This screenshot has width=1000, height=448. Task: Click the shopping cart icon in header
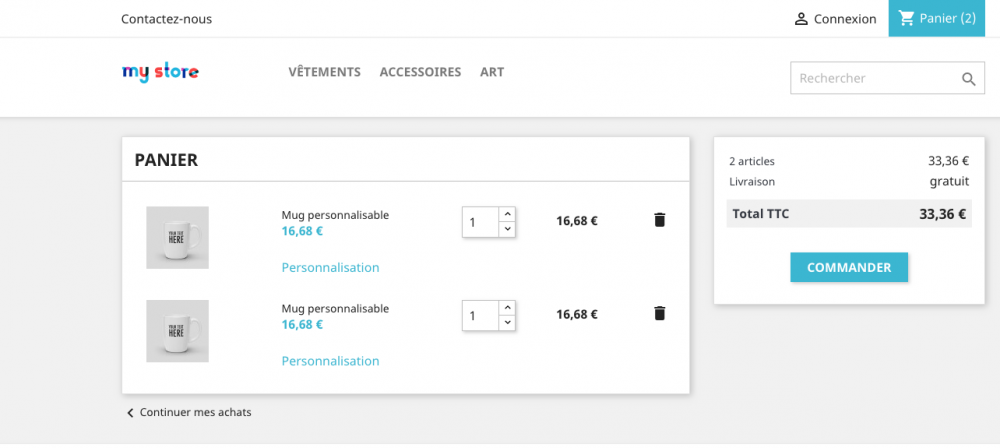pos(906,18)
